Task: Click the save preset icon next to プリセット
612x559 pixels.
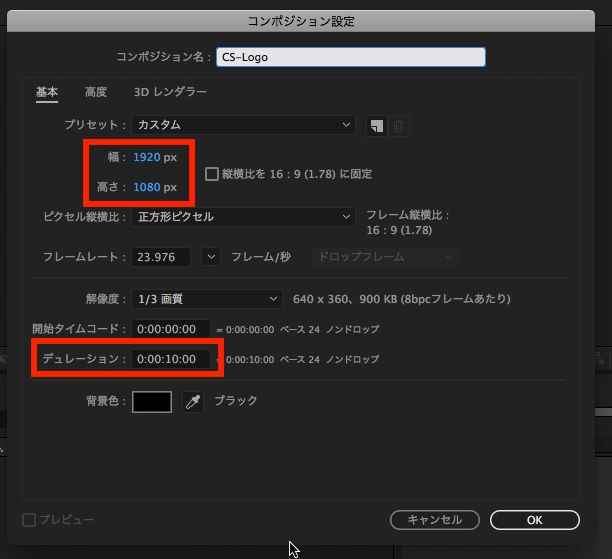Action: pyautogui.click(x=377, y=126)
